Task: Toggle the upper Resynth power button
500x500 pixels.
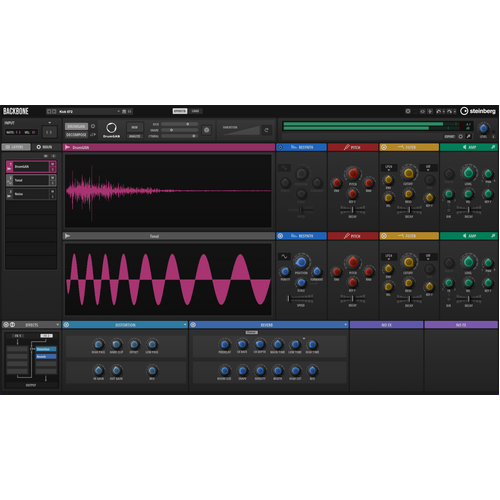Action: tap(280, 147)
